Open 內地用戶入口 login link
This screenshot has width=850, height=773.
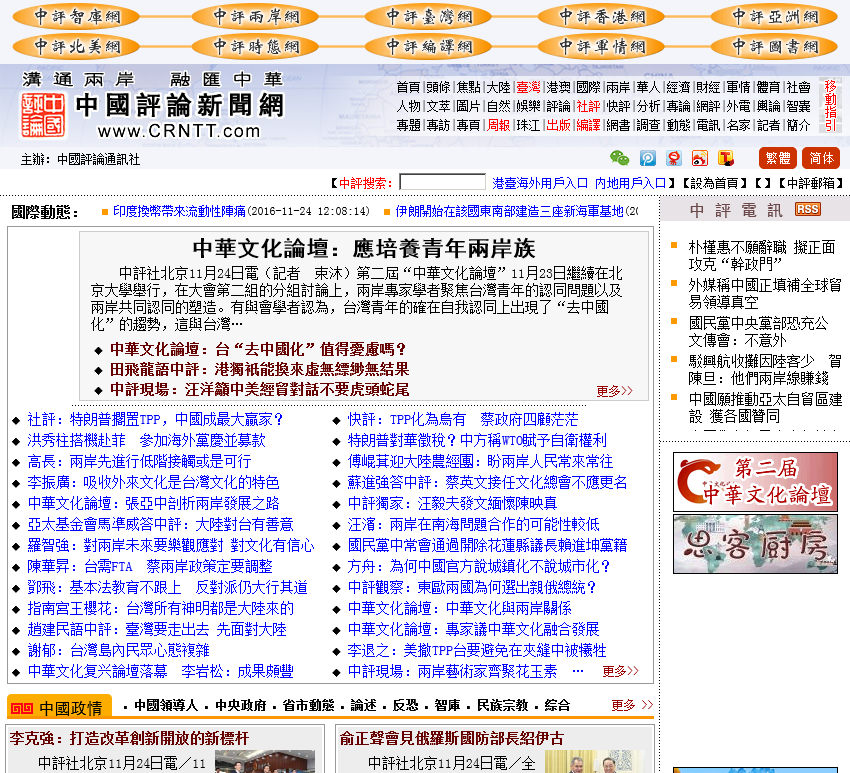click(x=630, y=183)
